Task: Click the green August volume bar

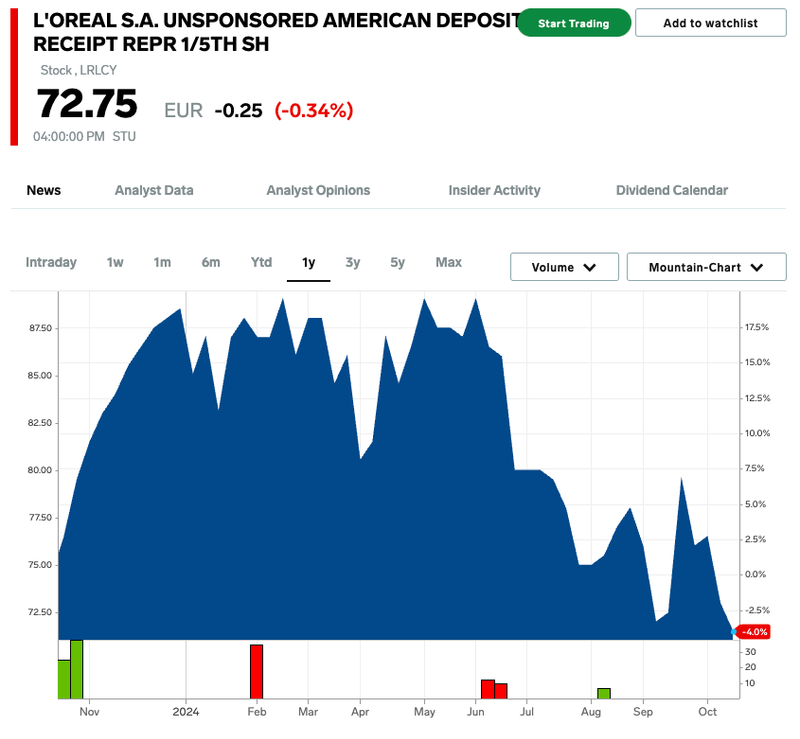Action: (604, 693)
